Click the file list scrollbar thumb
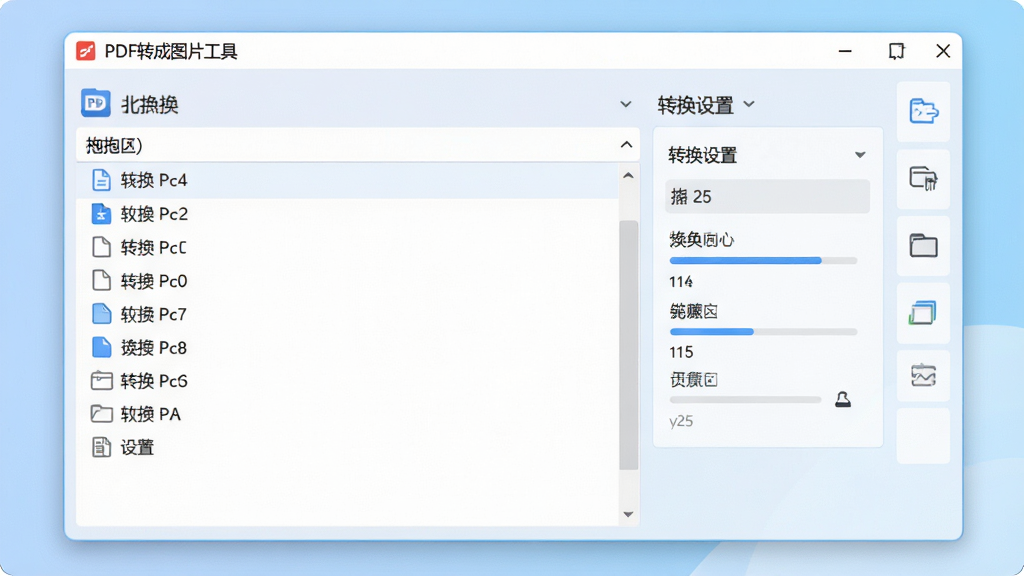Image resolution: width=1024 pixels, height=576 pixels. click(x=628, y=345)
